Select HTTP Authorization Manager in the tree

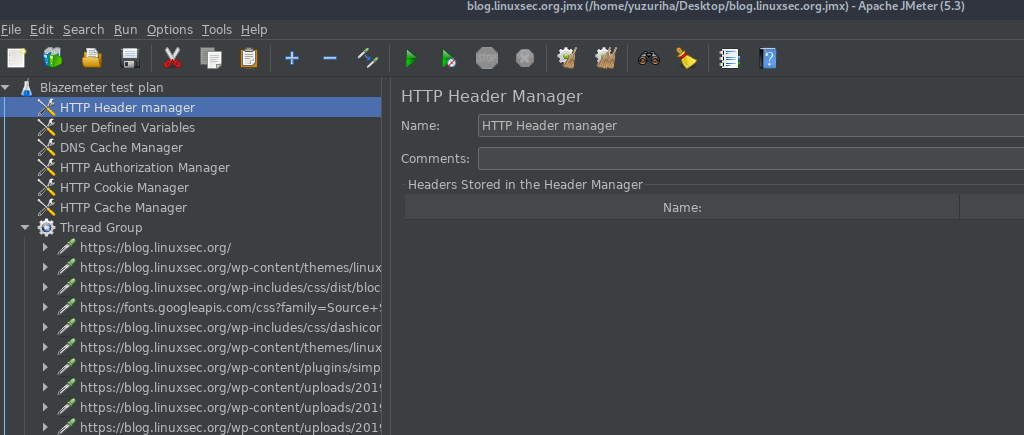[145, 168]
